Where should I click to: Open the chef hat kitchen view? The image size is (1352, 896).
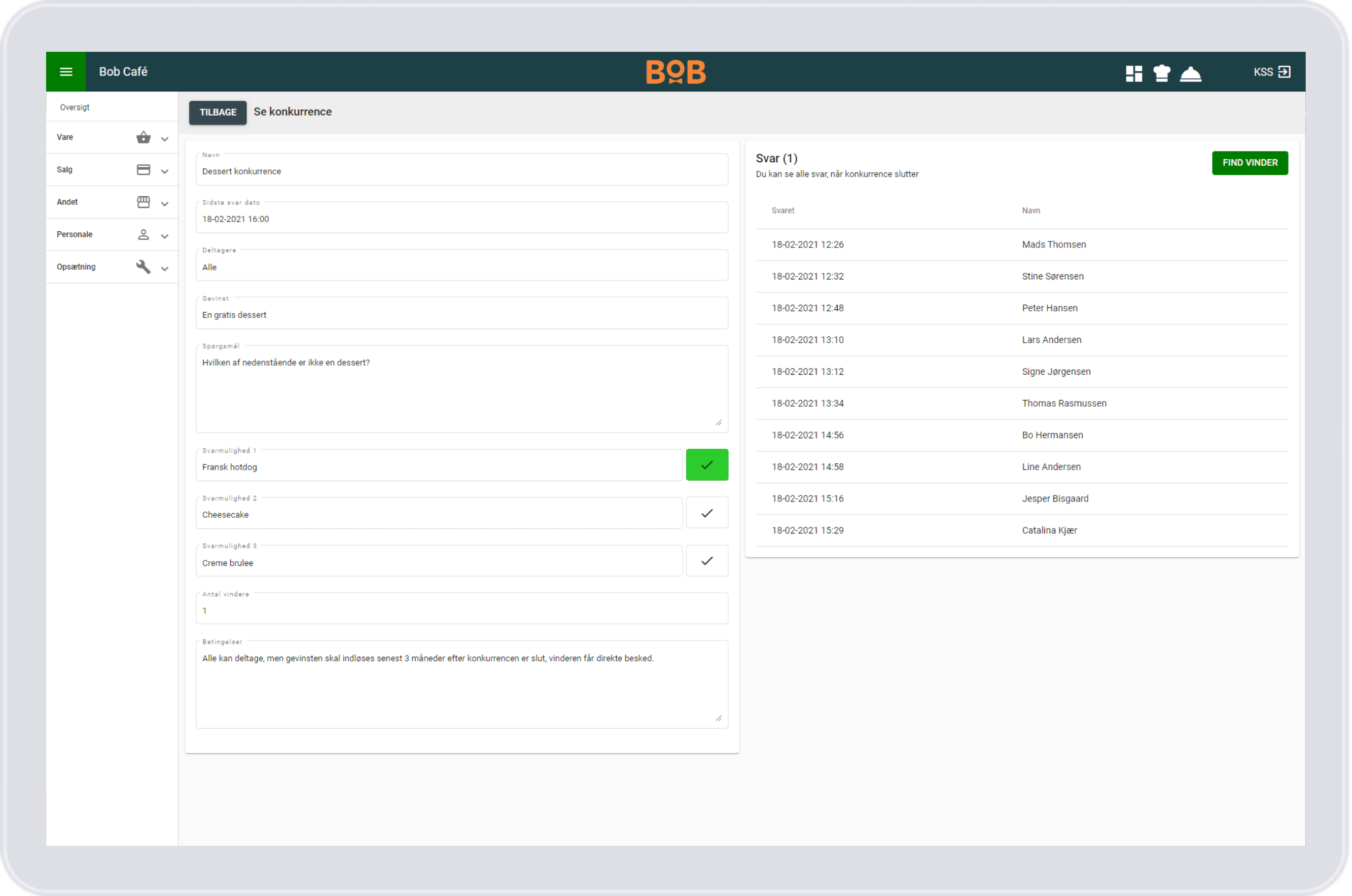[x=1162, y=73]
